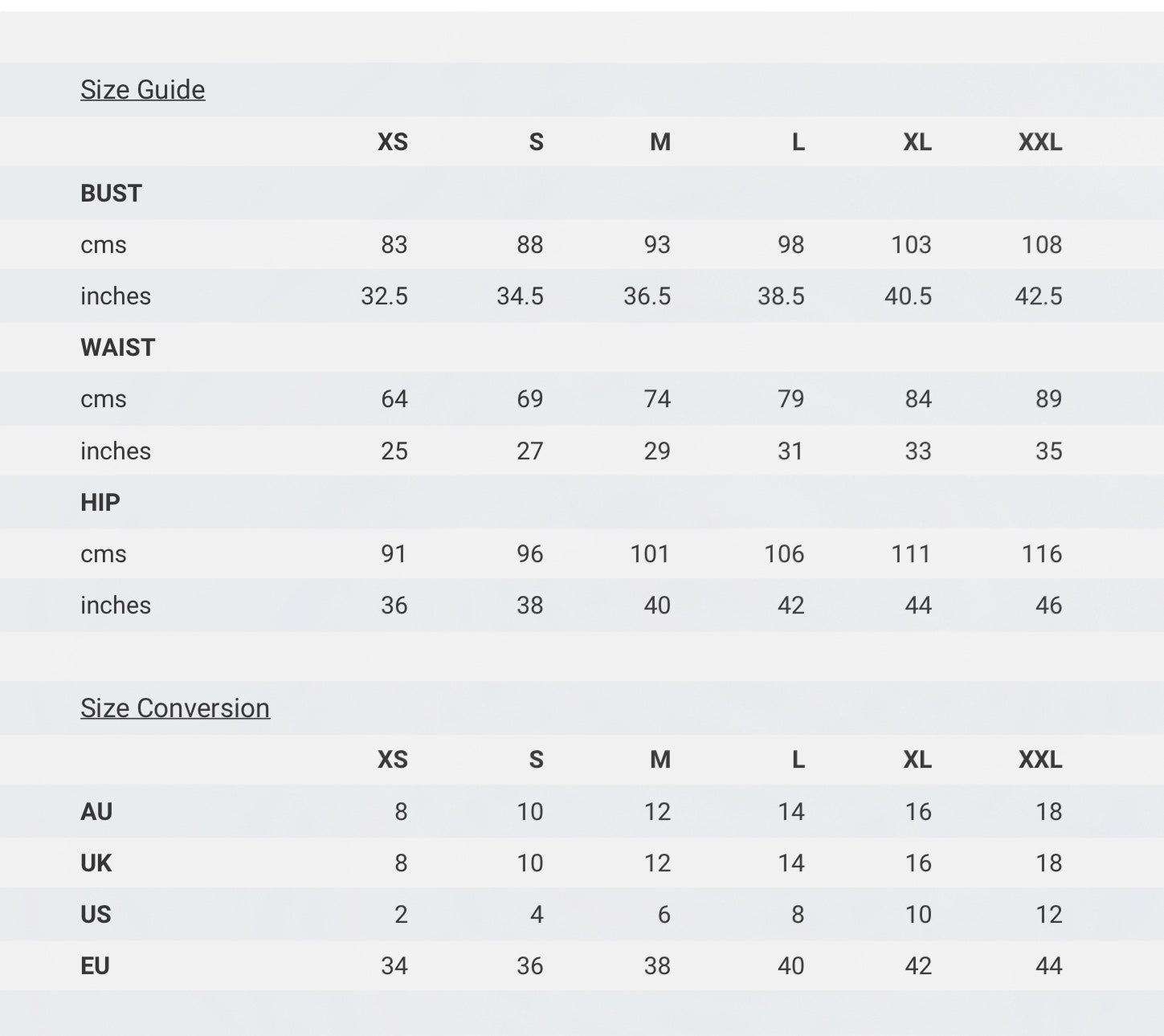The image size is (1164, 1036).
Task: Click hip cms value 111 for XL
Action: coord(911,554)
